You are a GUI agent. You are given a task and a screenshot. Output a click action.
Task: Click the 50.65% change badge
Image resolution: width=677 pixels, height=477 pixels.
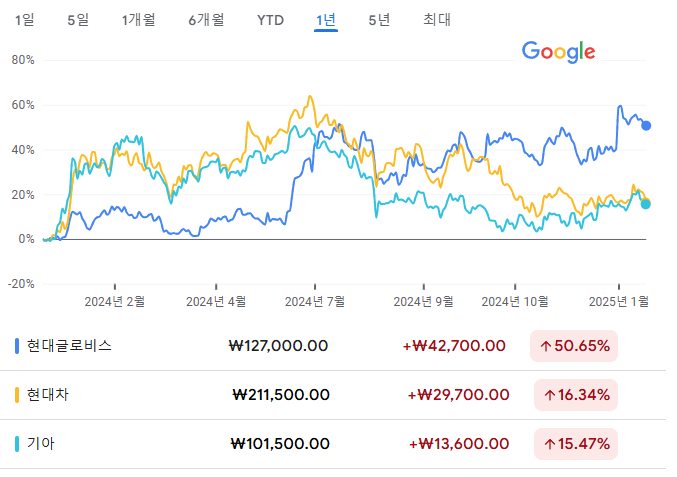[x=574, y=346]
